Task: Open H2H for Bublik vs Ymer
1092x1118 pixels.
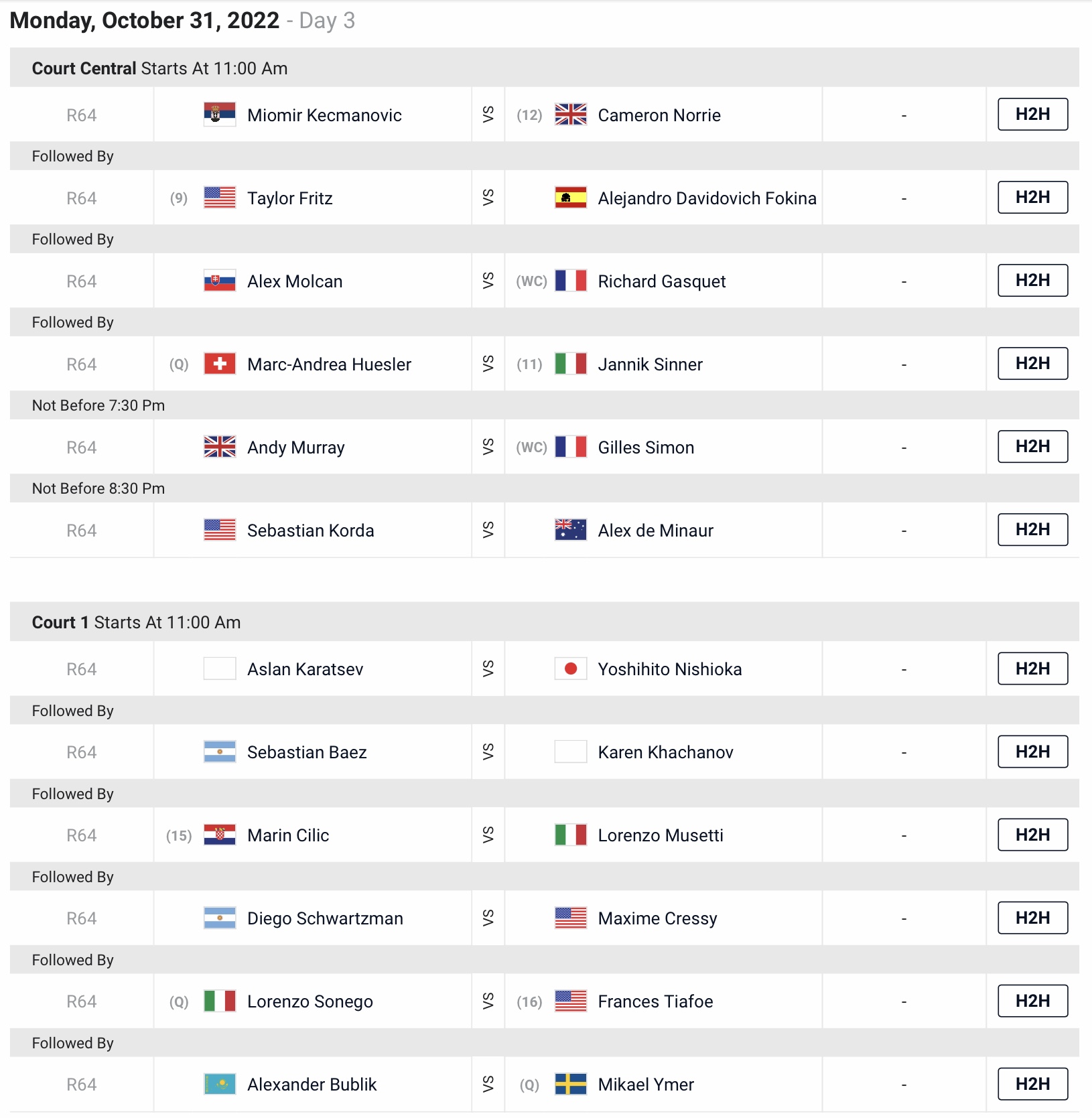Action: coord(1032,1084)
